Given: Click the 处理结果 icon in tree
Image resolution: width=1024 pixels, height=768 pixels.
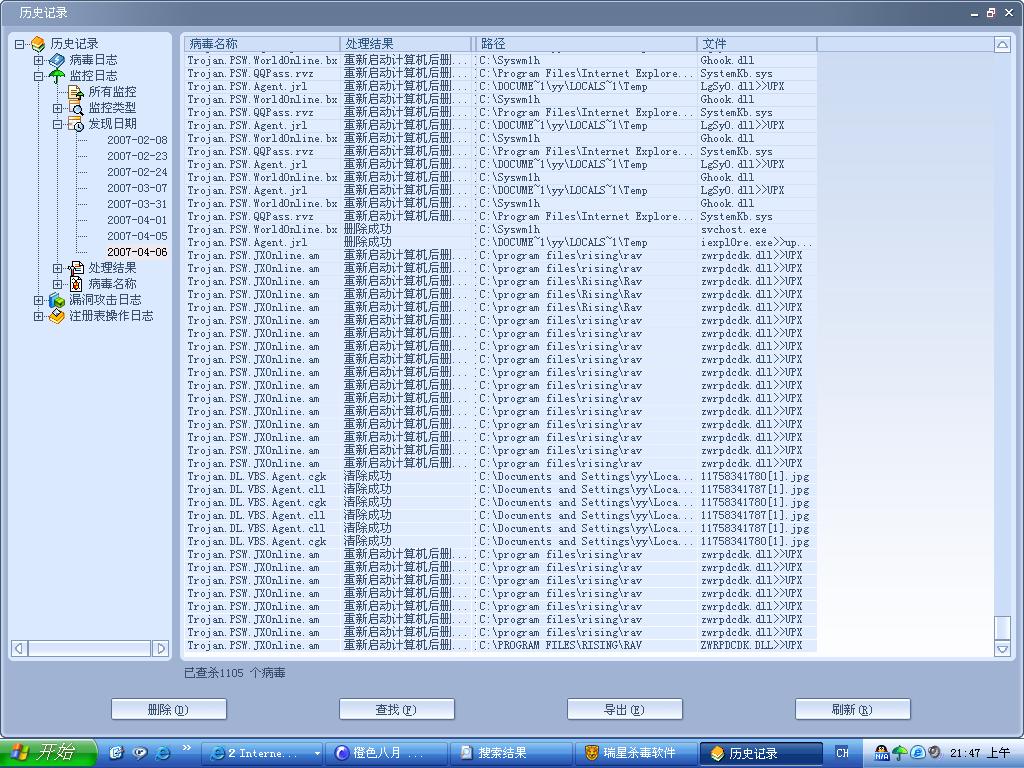Looking at the screenshot, I should pyautogui.click(x=76, y=268).
